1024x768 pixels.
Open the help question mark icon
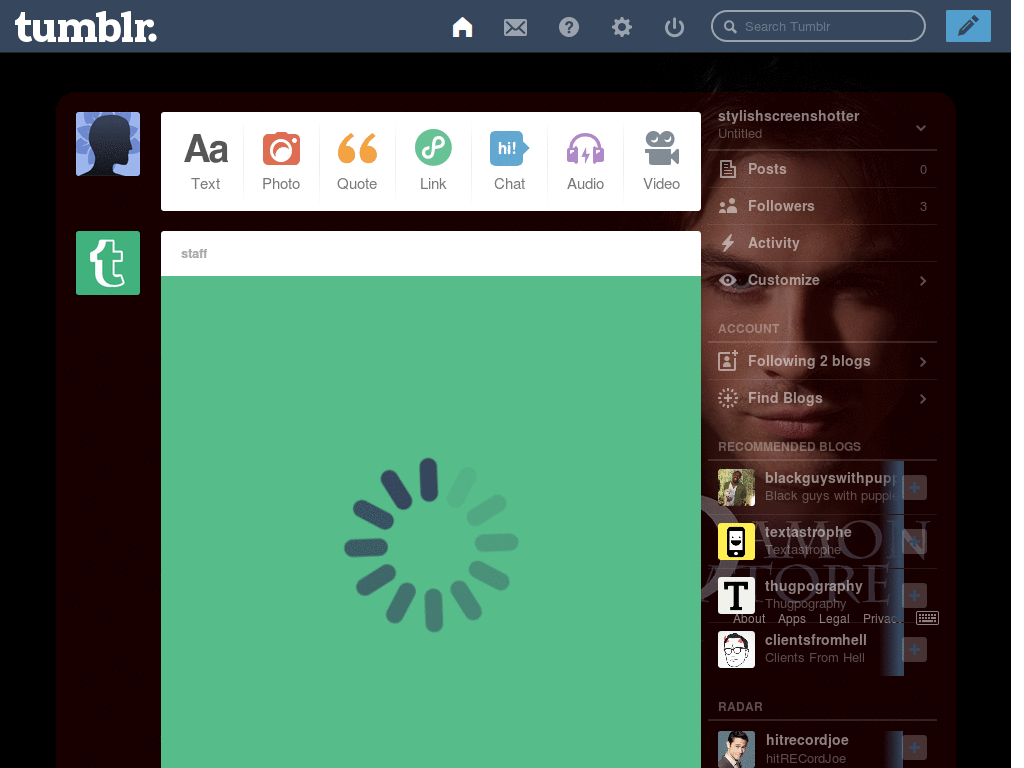point(569,27)
